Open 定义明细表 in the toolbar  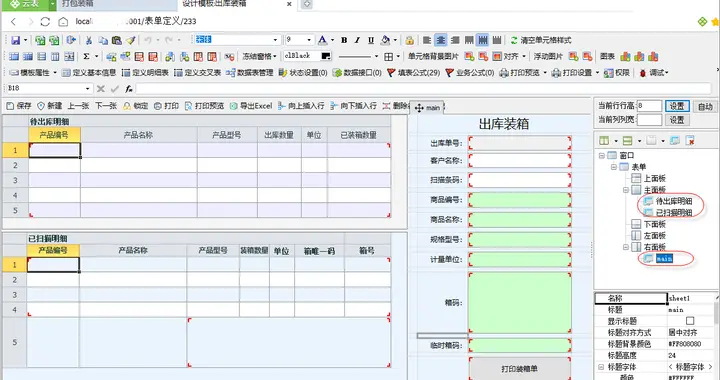tap(145, 73)
